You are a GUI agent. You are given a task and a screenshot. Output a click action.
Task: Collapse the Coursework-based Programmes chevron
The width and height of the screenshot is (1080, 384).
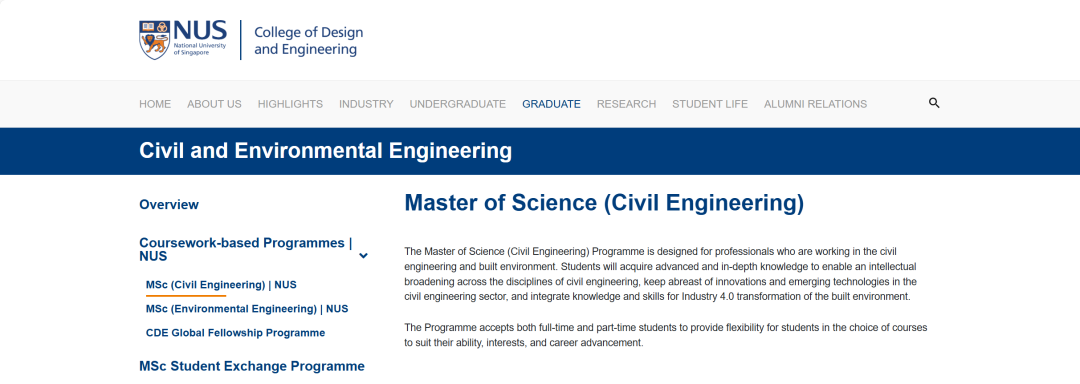pyautogui.click(x=364, y=256)
